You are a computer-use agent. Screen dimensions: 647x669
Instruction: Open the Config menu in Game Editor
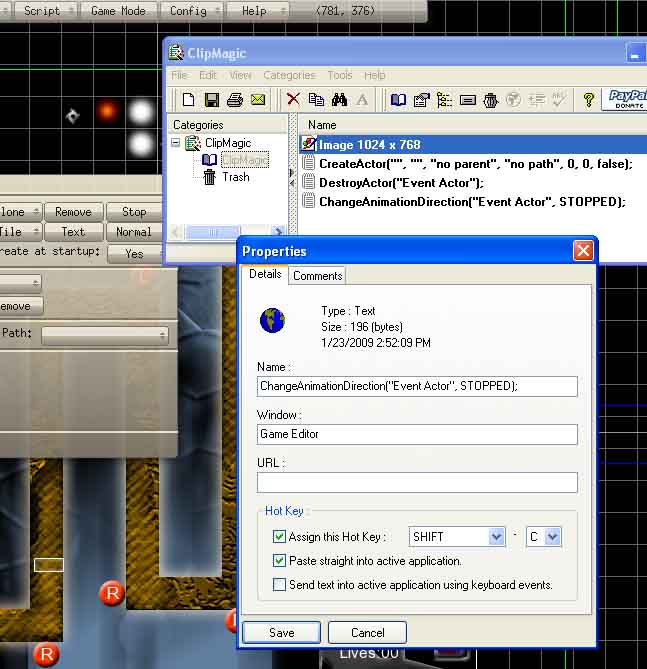coord(191,11)
